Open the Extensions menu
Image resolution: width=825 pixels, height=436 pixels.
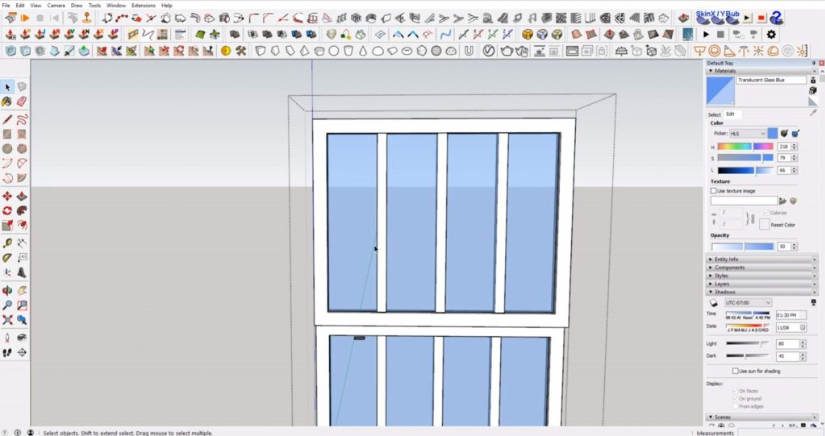pyautogui.click(x=143, y=5)
